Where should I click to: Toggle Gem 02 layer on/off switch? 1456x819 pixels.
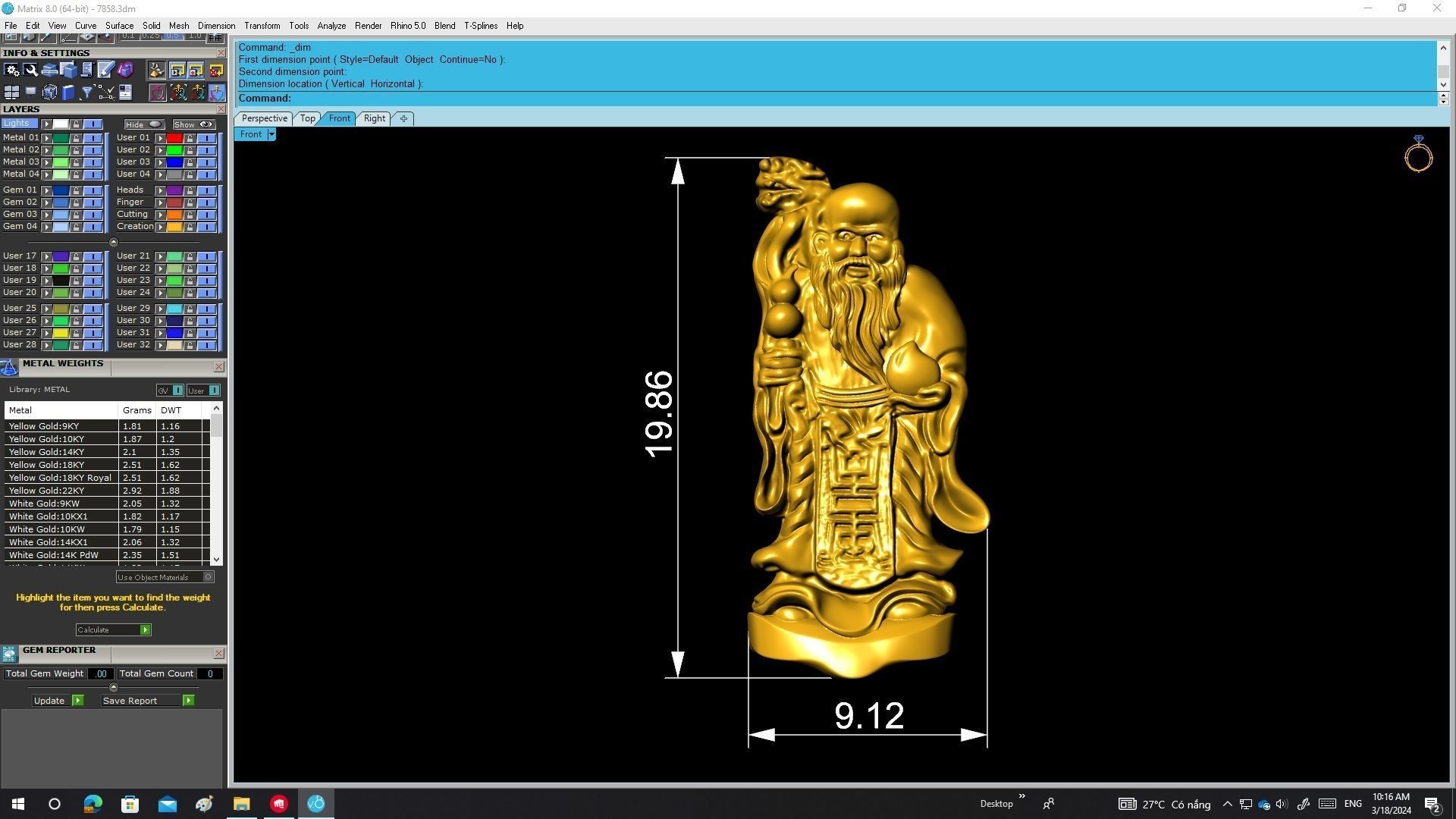[x=93, y=203]
